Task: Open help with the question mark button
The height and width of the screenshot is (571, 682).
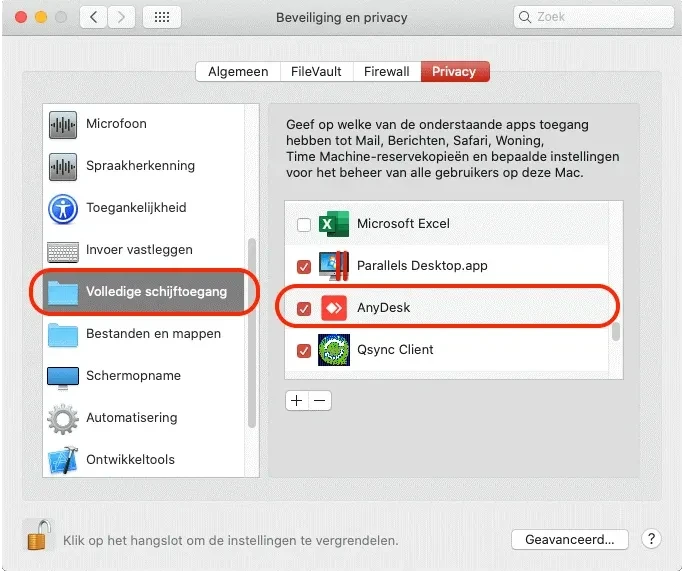Action: point(651,539)
